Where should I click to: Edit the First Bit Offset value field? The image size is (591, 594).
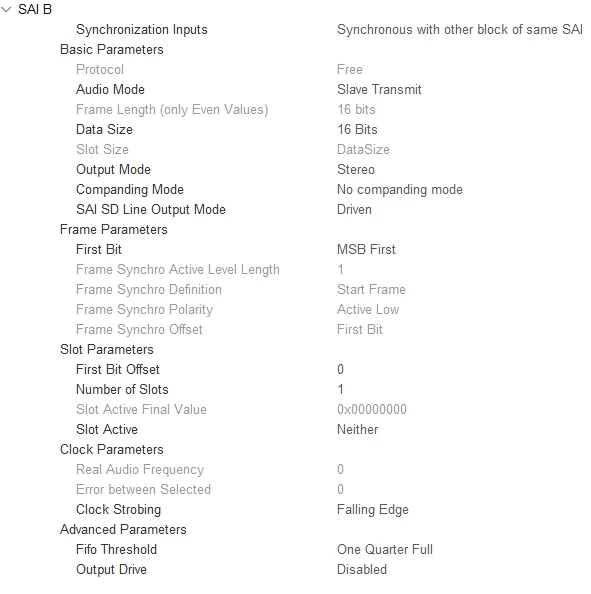[341, 369]
